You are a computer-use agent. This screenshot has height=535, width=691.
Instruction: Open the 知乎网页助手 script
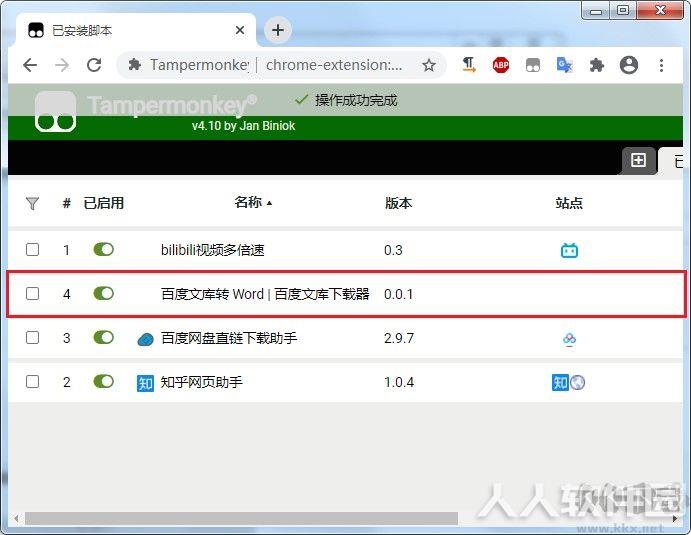201,382
